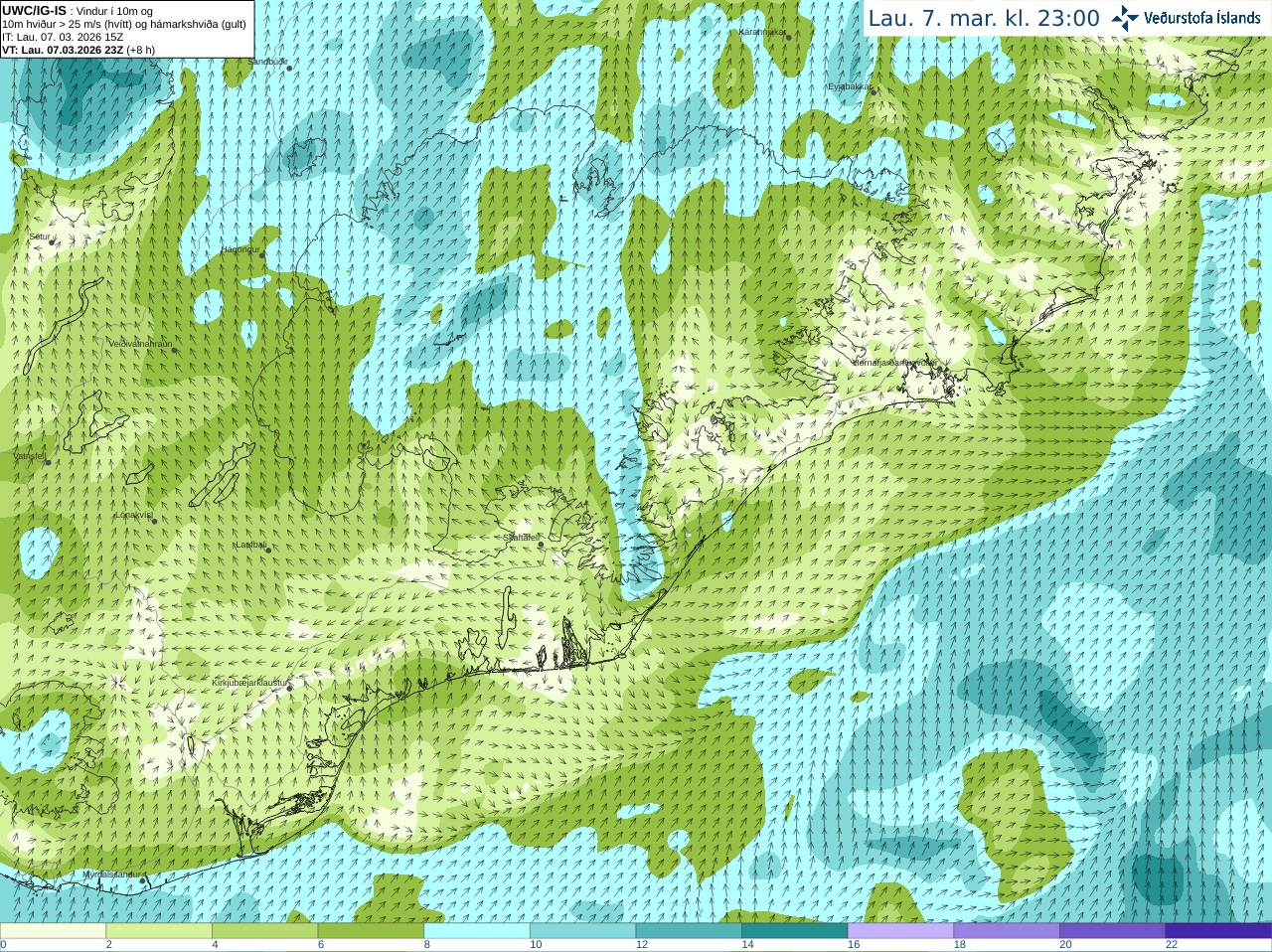Click the above-22 m/s dark violet legend swatch
The width and height of the screenshot is (1272, 952).
pos(1218,931)
